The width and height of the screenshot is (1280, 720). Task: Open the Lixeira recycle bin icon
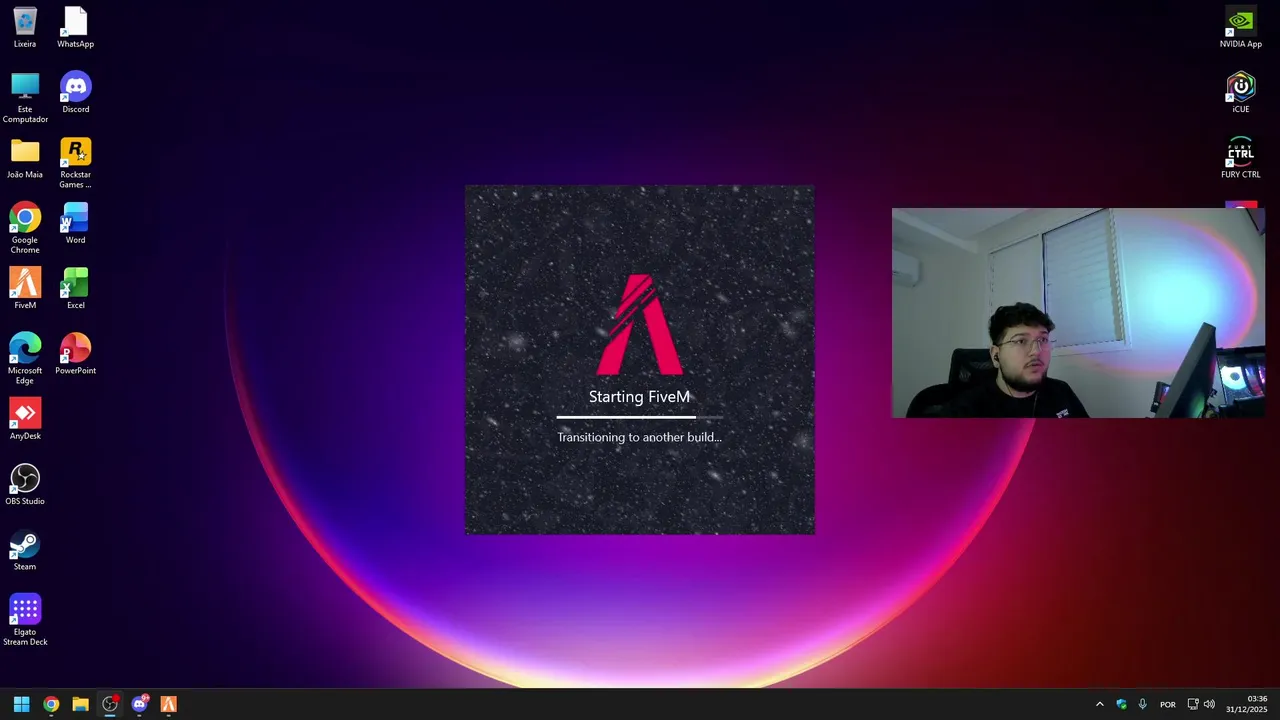25,28
